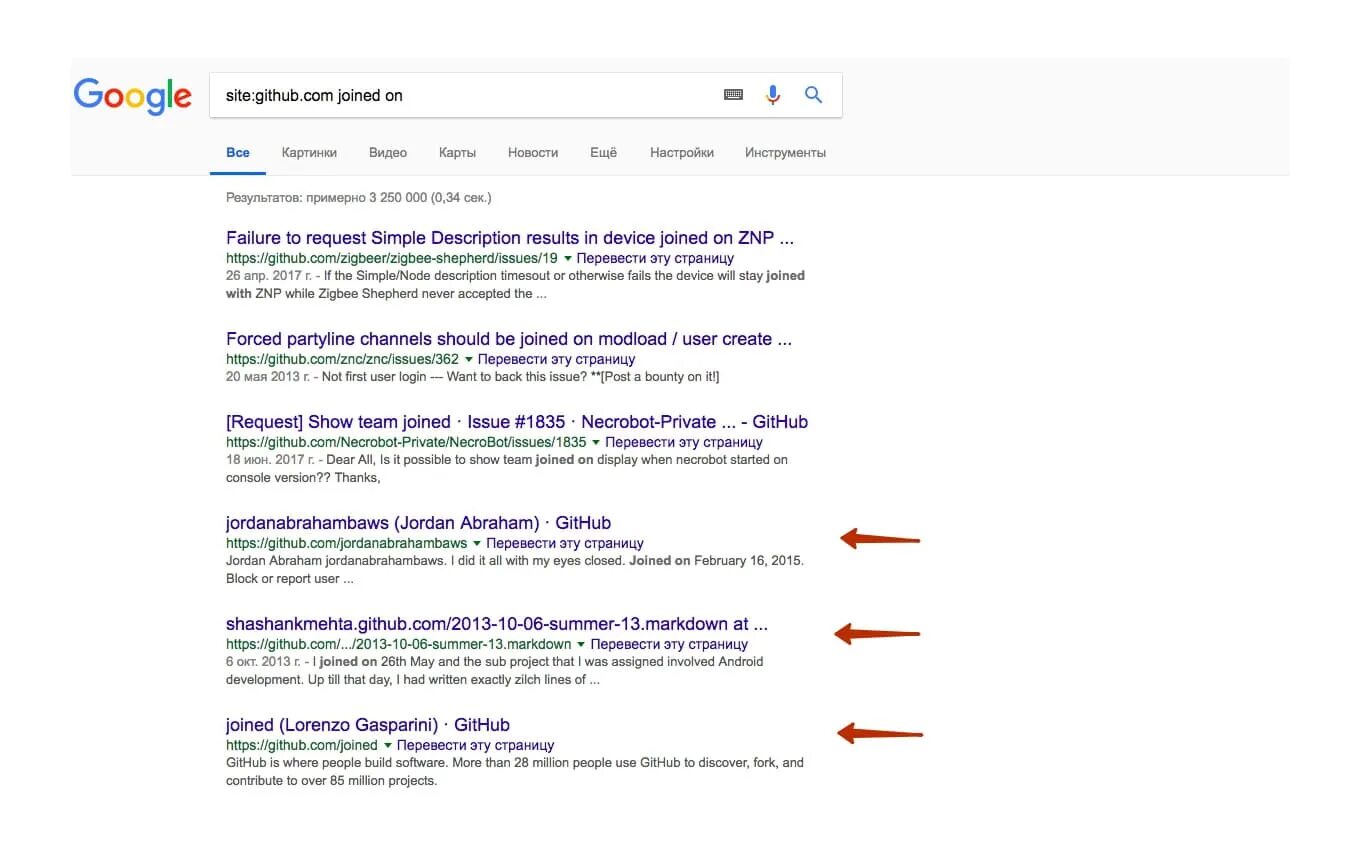The height and width of the screenshot is (850, 1360).
Task: Open '[Request] Show team joined' result
Action: pos(517,422)
